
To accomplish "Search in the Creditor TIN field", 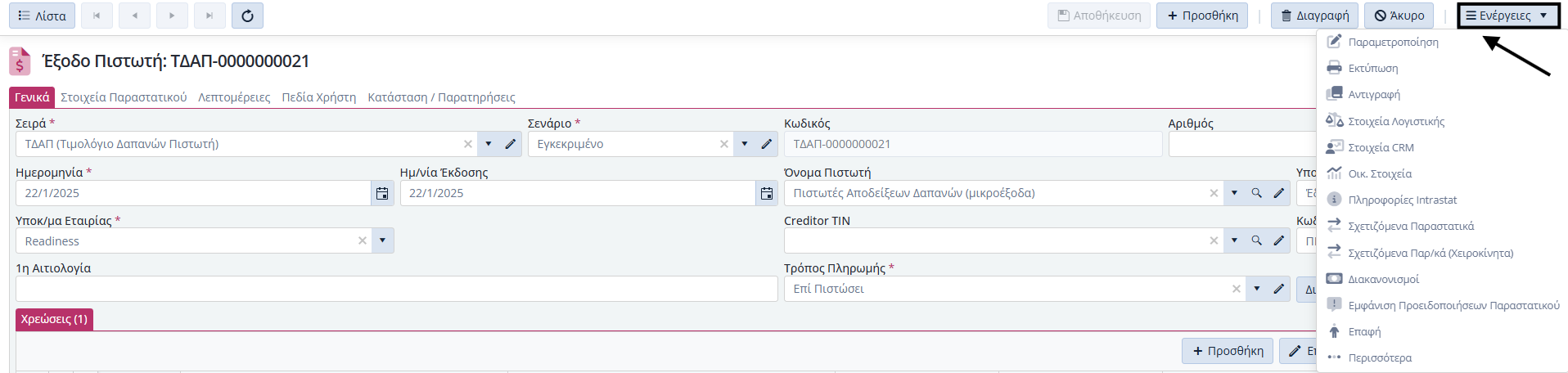I will point(1257,240).
